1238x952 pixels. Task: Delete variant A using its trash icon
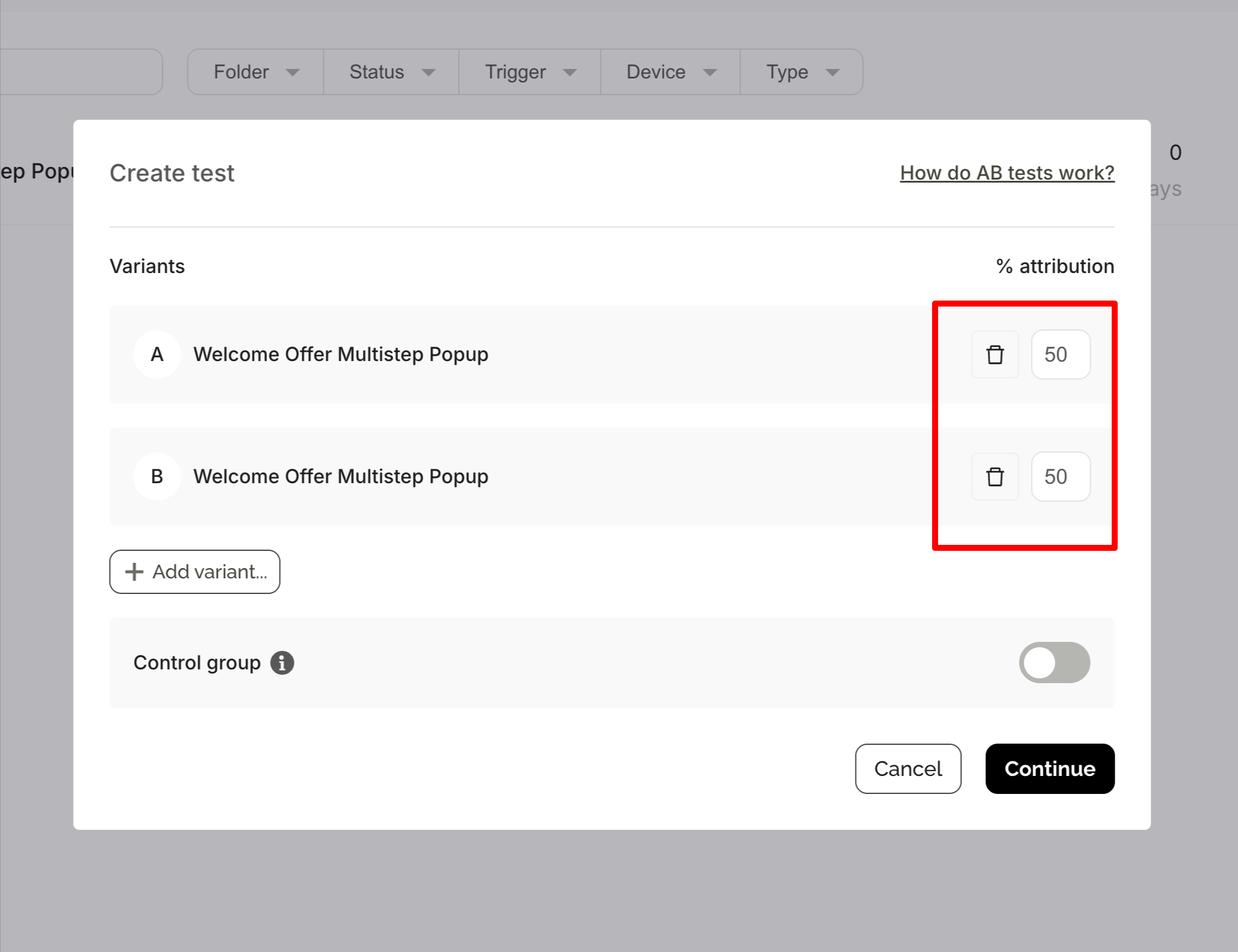(995, 354)
